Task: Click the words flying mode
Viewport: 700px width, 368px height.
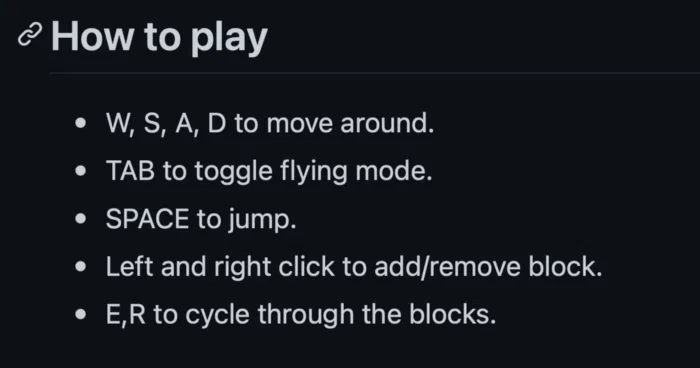Action: [356, 172]
